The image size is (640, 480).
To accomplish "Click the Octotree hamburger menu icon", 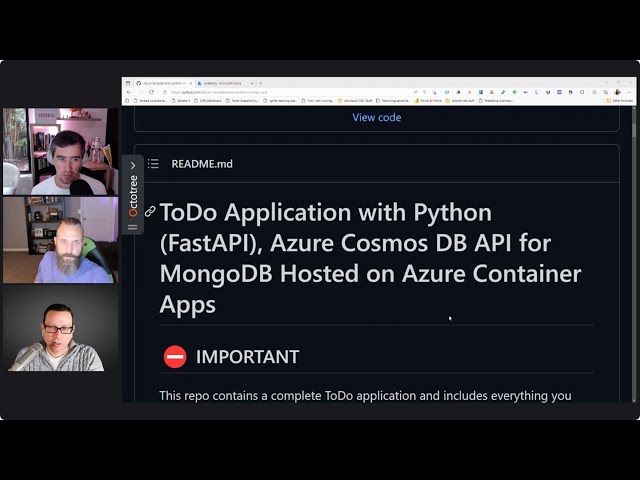I will click(133, 227).
